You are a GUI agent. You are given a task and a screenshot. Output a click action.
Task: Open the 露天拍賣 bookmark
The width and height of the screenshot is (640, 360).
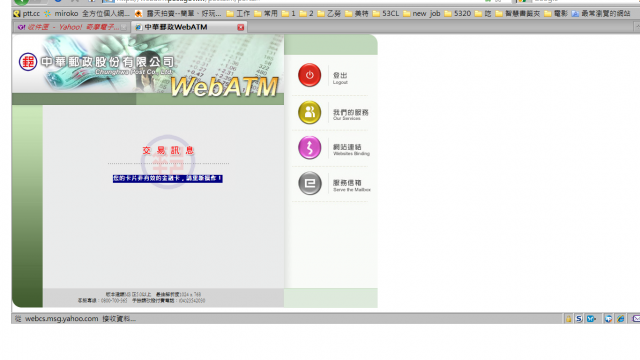[x=178, y=13]
